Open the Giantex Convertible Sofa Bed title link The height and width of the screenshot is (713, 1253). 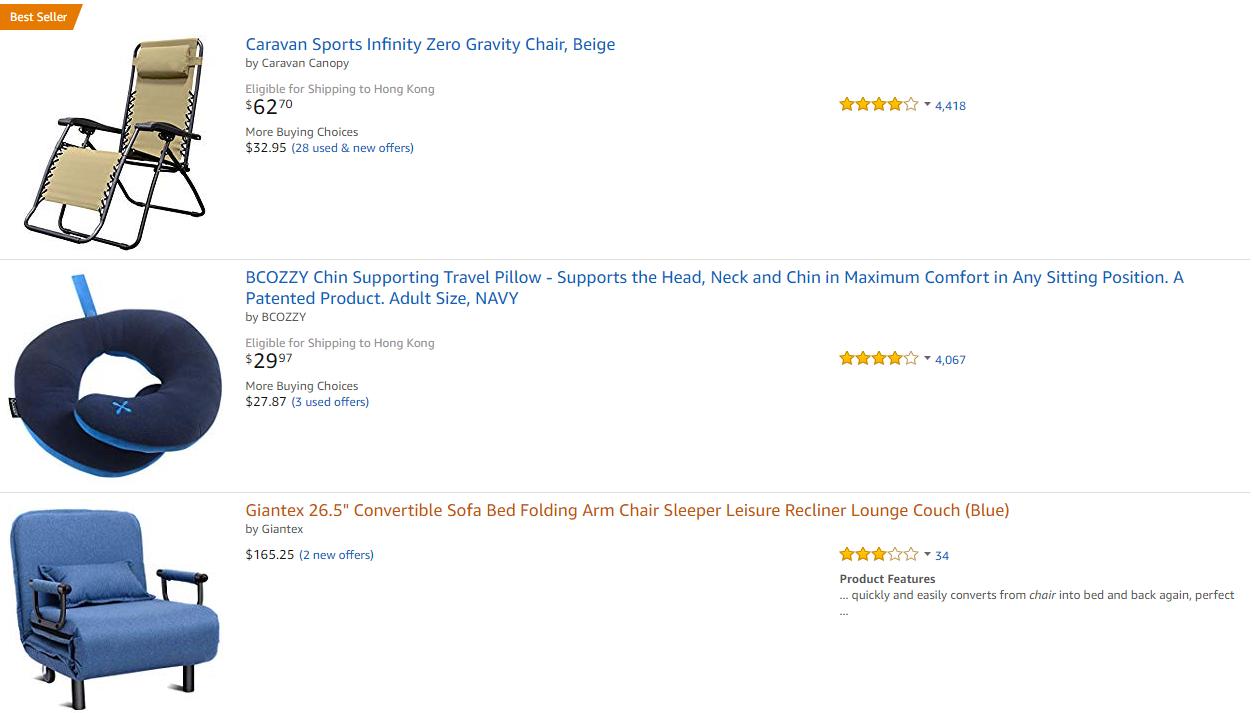627,510
